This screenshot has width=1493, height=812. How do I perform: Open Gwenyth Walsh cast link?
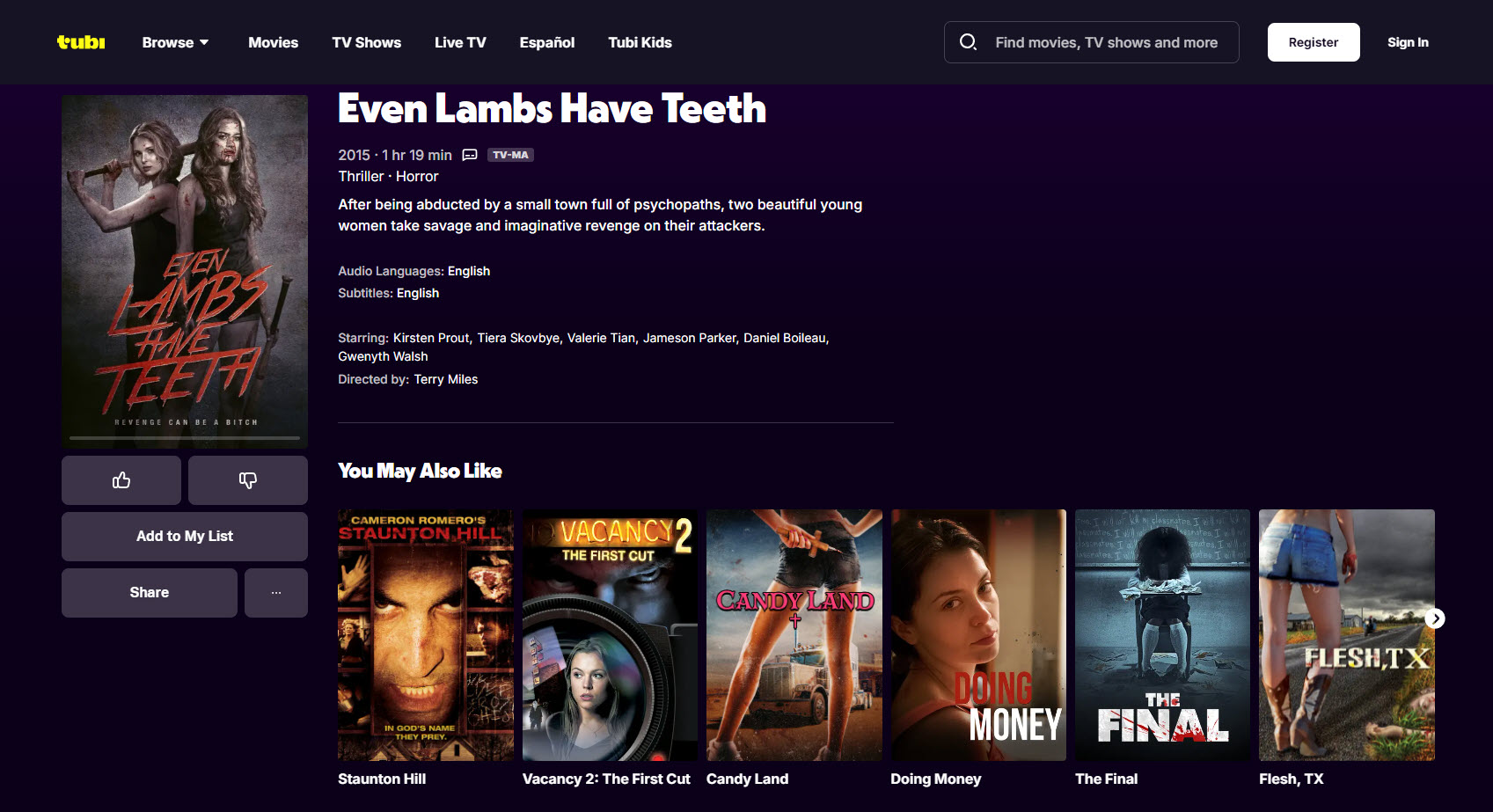pyautogui.click(x=383, y=356)
